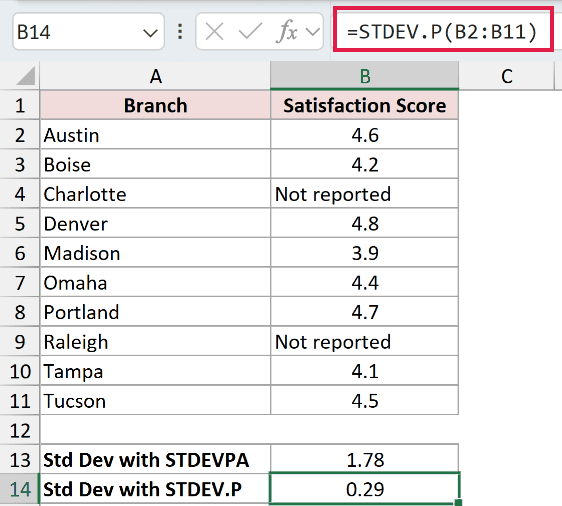This screenshot has height=506, width=562.
Task: Select Boise's score 4.2
Action: tap(365, 164)
